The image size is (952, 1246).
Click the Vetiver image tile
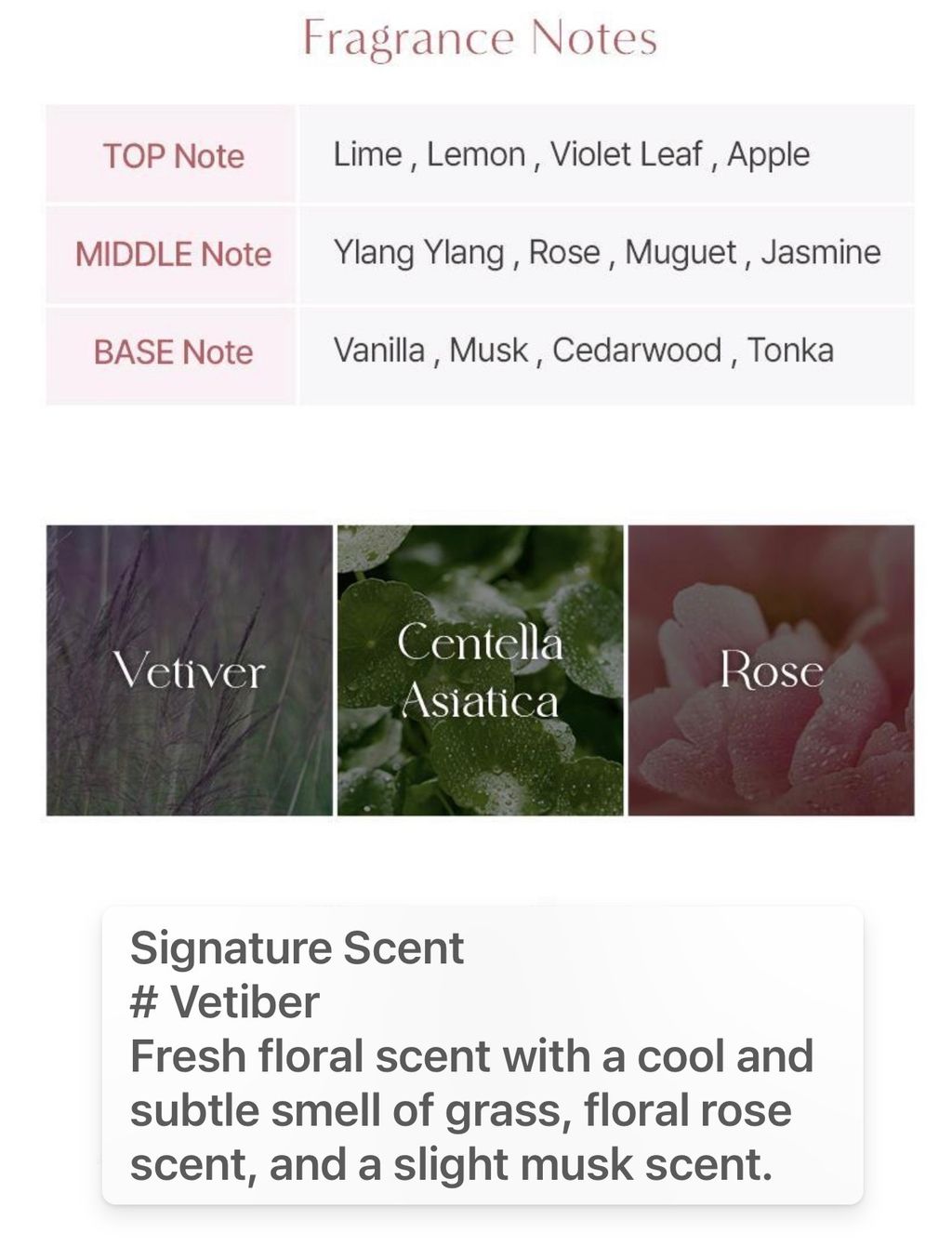pyautogui.click(x=190, y=670)
